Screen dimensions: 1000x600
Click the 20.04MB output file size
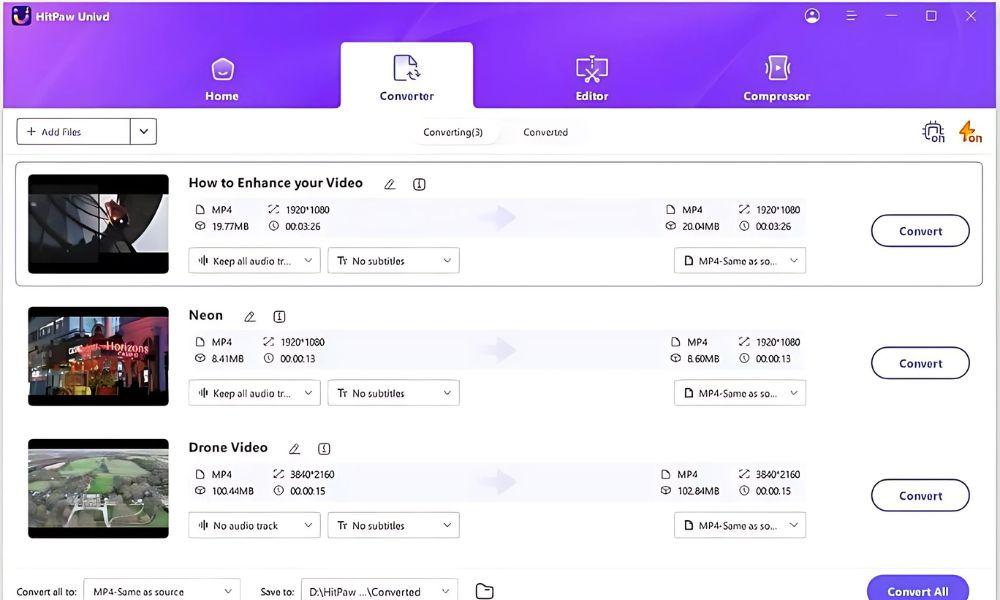pyautogui.click(x=701, y=226)
